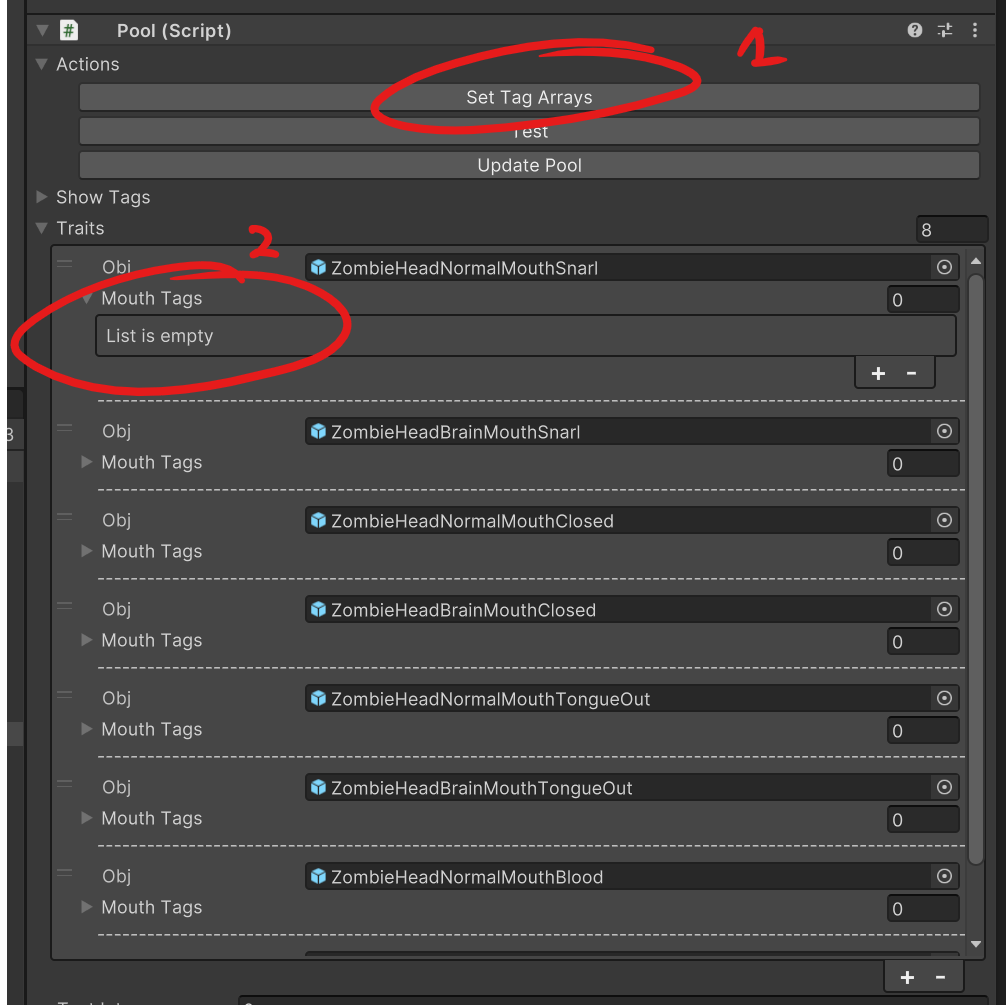Image resolution: width=1006 pixels, height=1005 pixels.
Task: Collapse the Traits list foldout
Action: click(42, 228)
